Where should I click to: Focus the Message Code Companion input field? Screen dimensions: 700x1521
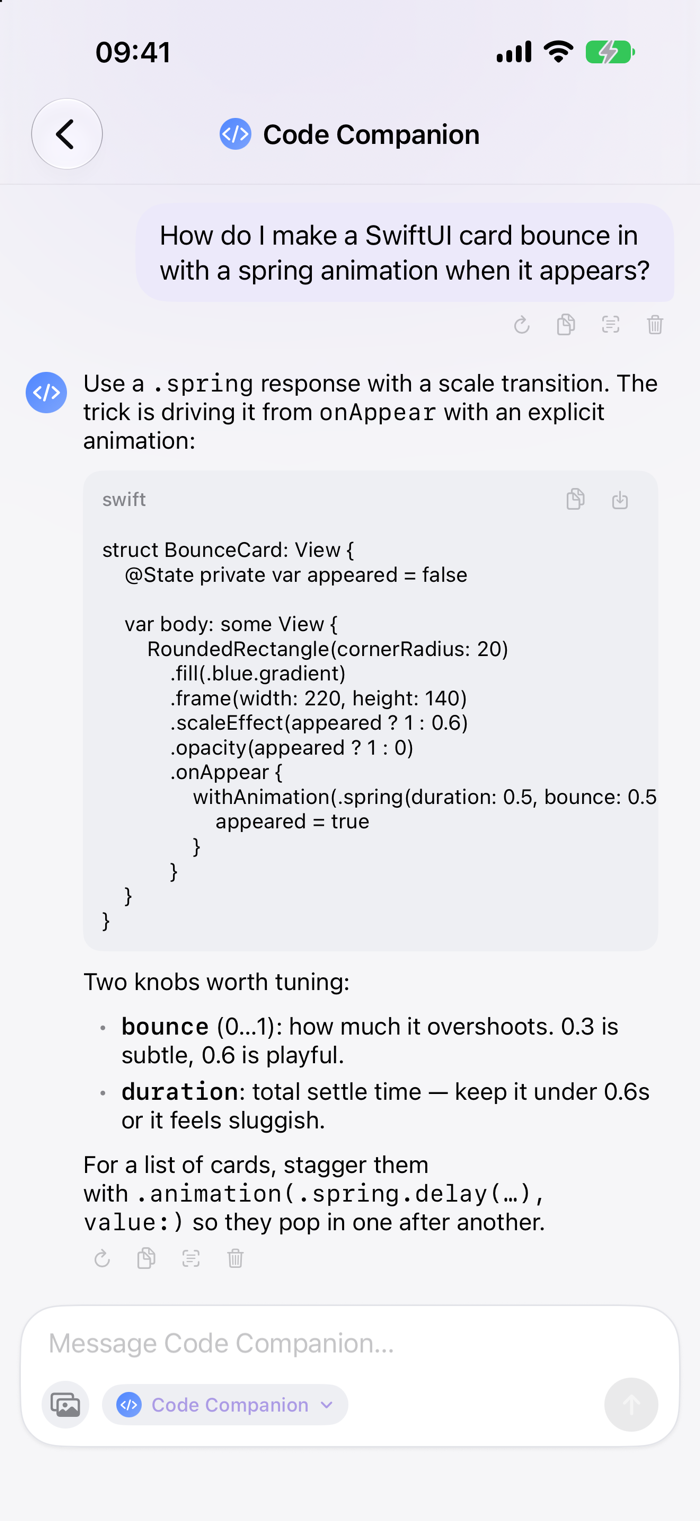(x=350, y=1343)
